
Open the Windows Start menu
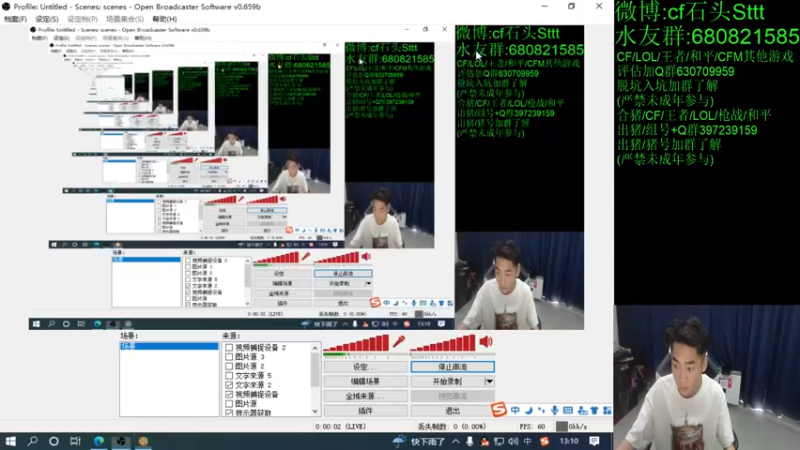pos(11,441)
